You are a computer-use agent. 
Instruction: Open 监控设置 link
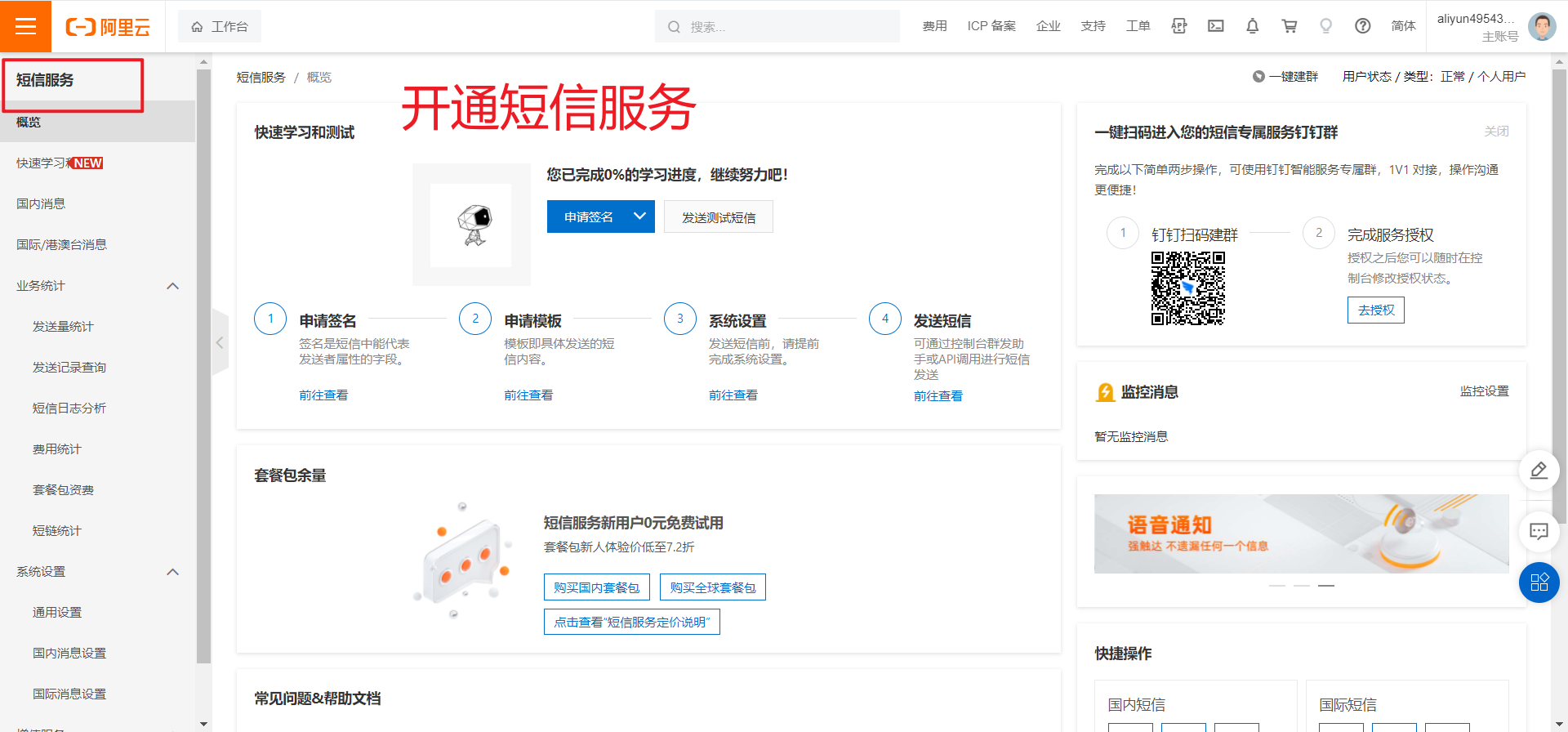click(1484, 391)
